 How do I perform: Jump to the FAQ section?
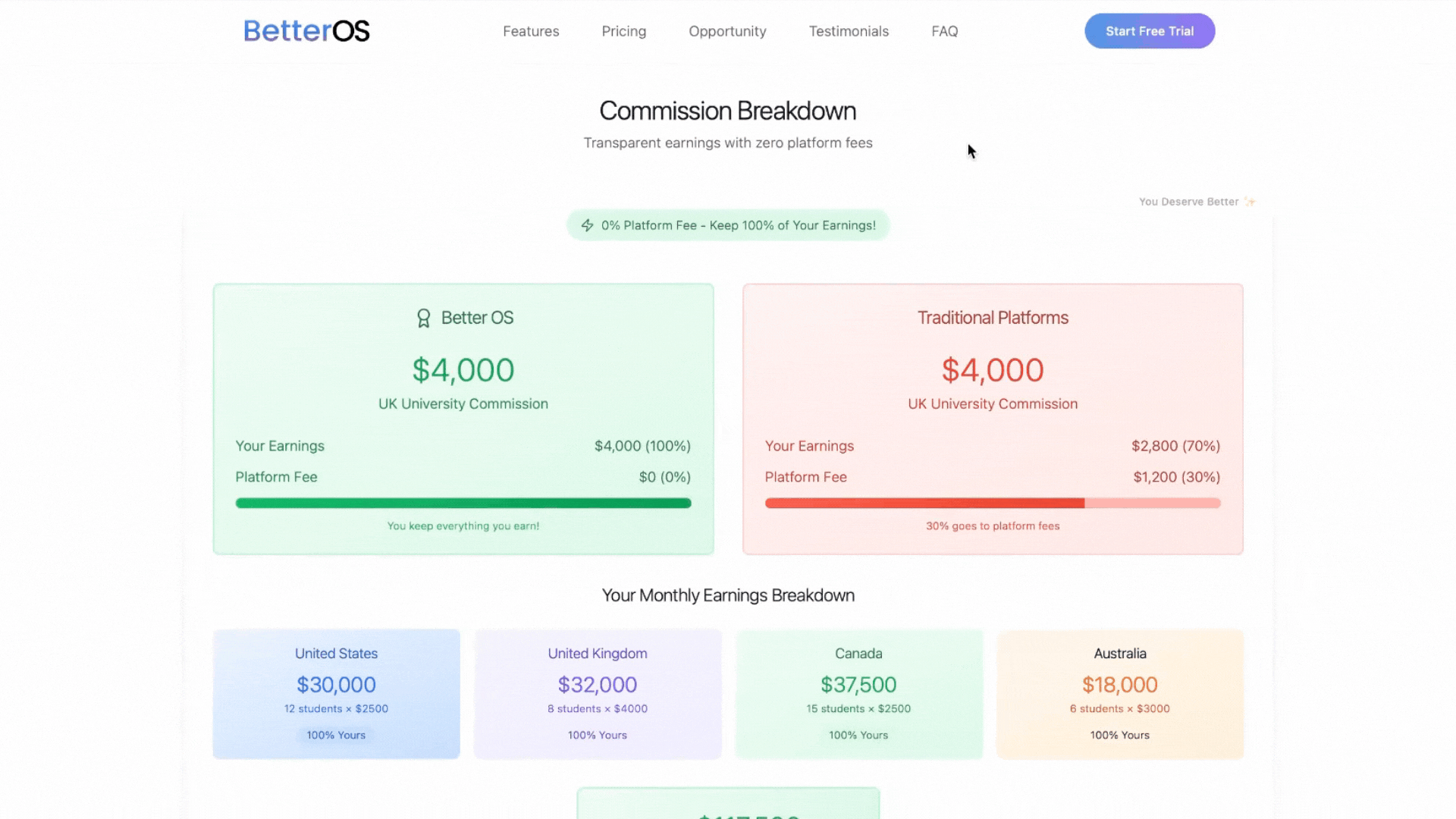coord(944,31)
